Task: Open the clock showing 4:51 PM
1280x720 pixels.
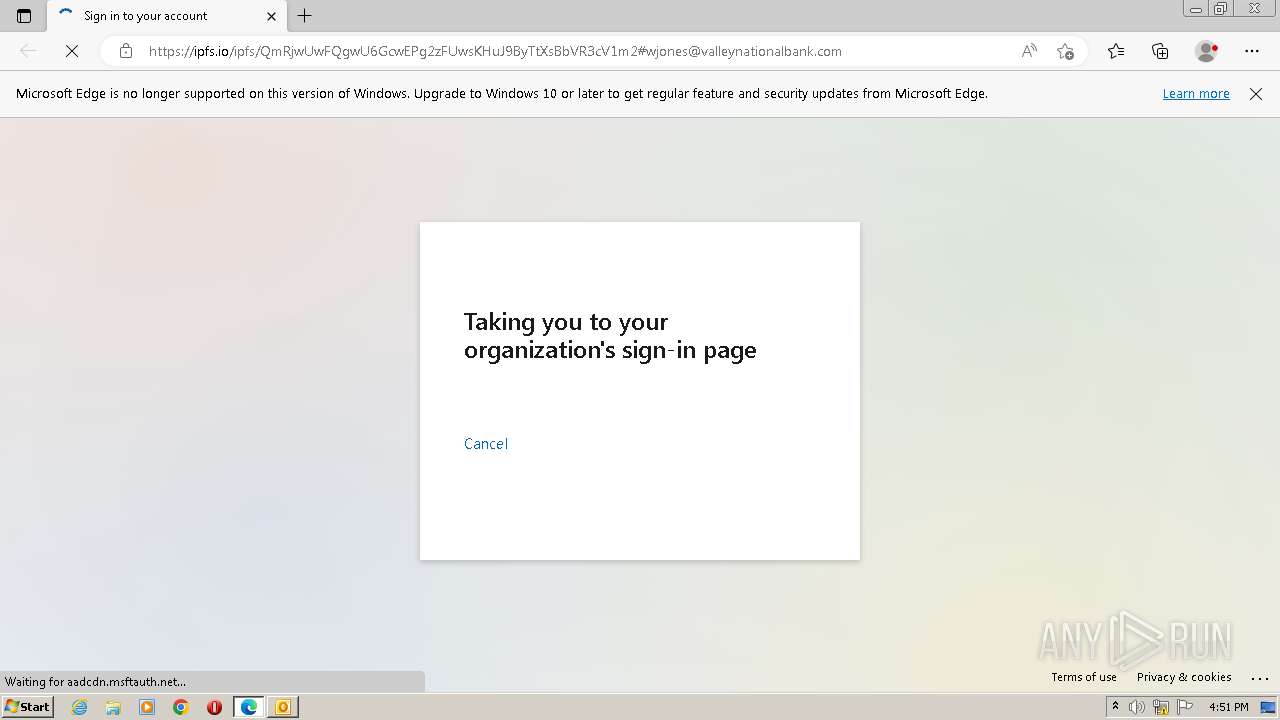Action: [1229, 707]
